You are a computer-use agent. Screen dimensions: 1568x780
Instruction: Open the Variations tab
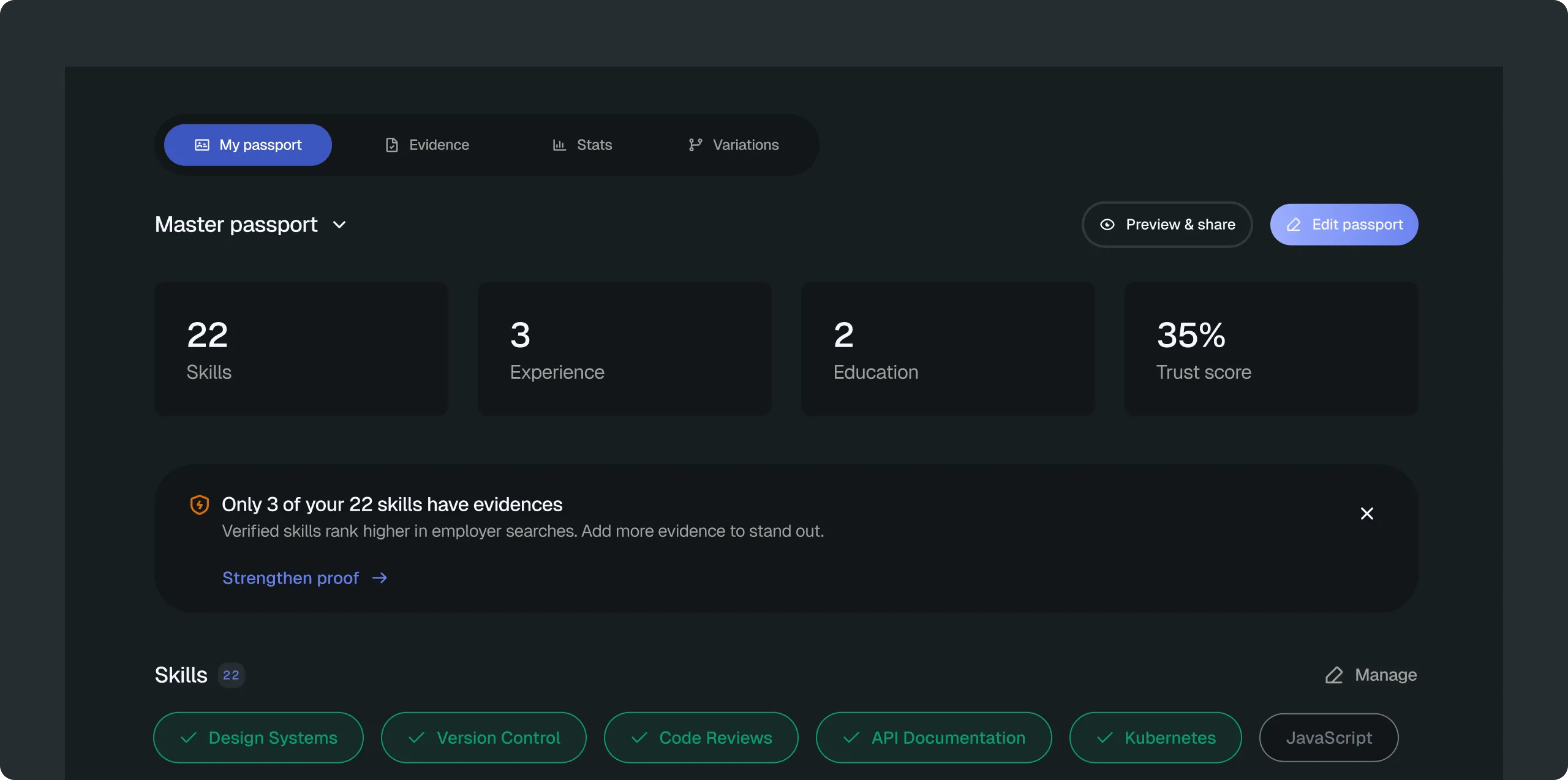(733, 145)
